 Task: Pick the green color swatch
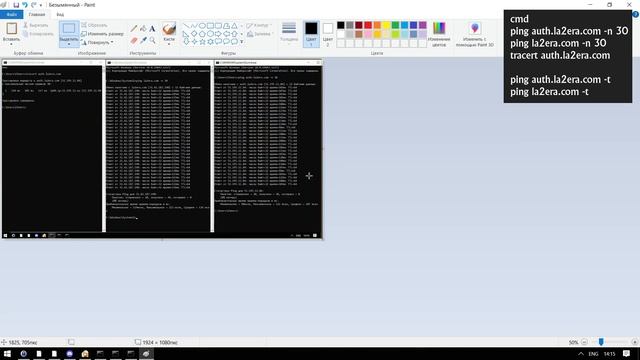point(396,25)
